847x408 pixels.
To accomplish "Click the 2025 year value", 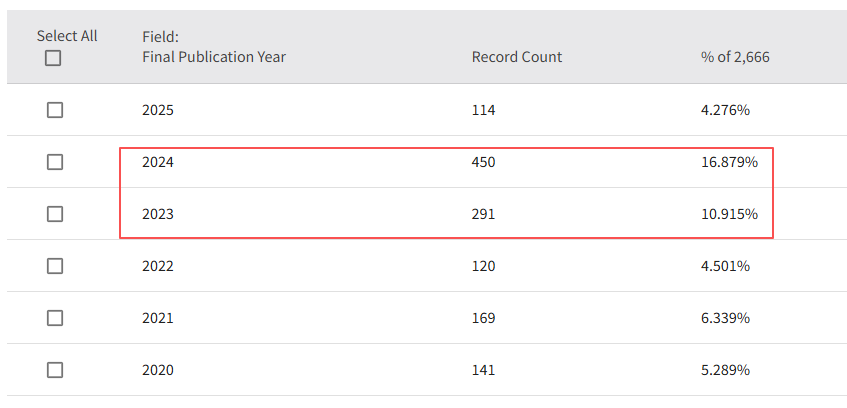I will click(x=158, y=110).
